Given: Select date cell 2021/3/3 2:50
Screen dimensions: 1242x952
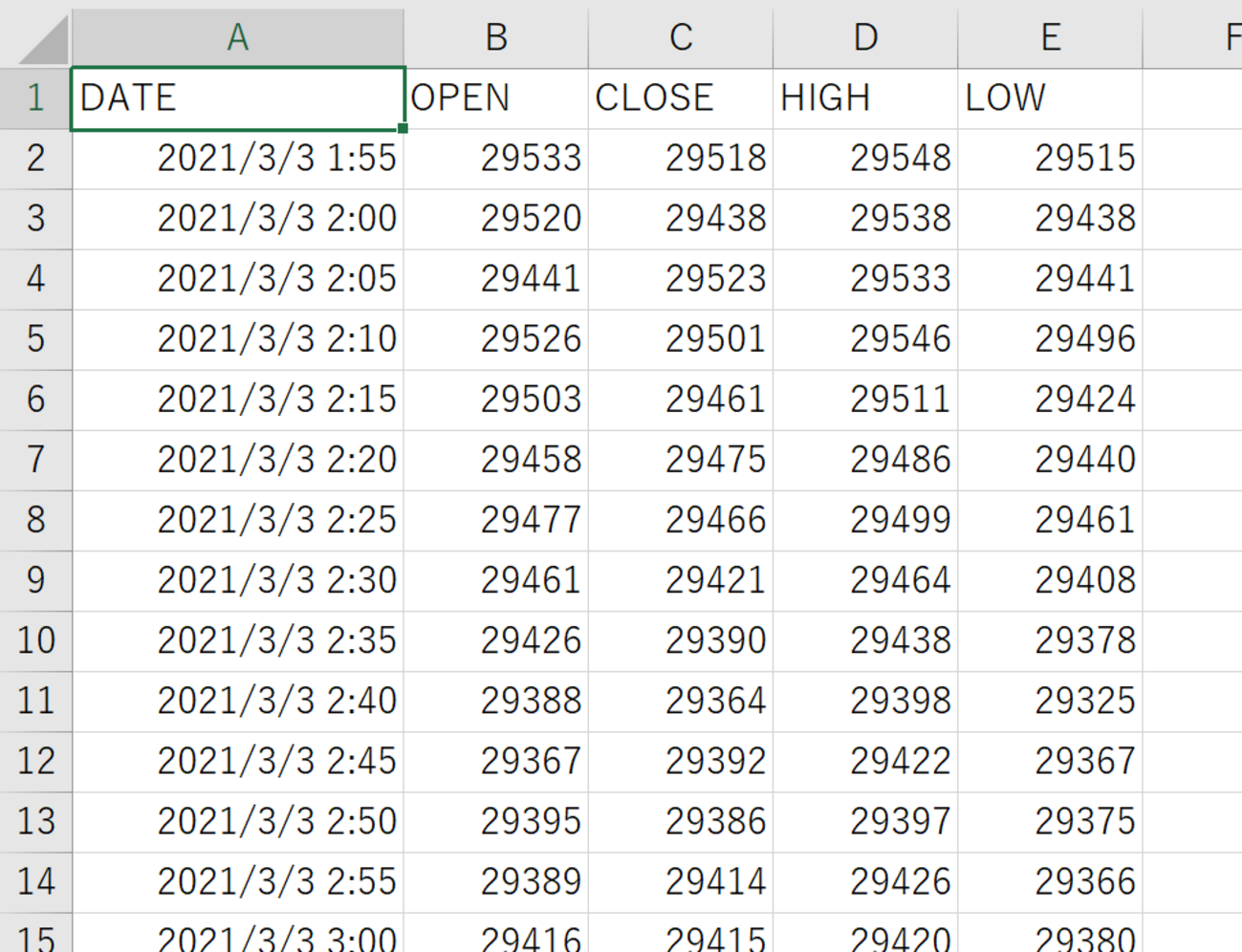Looking at the screenshot, I should tap(238, 821).
